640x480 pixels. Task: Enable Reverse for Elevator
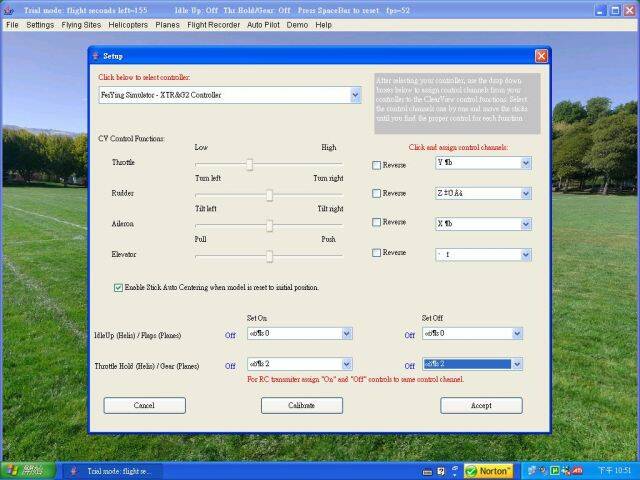coord(376,253)
